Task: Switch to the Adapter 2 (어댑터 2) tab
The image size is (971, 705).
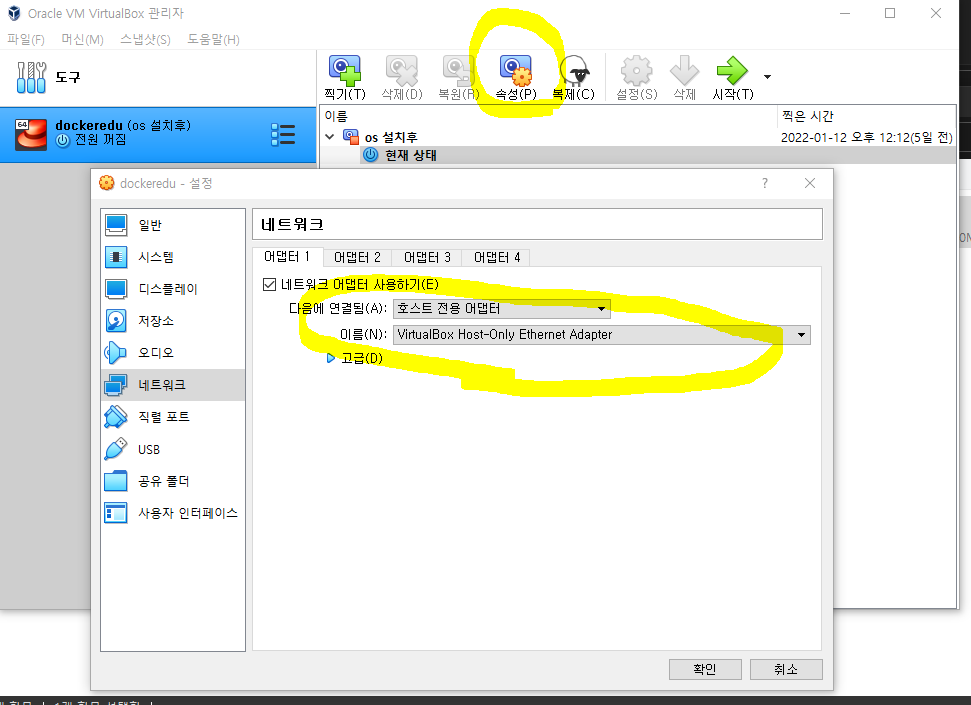Action: [357, 257]
